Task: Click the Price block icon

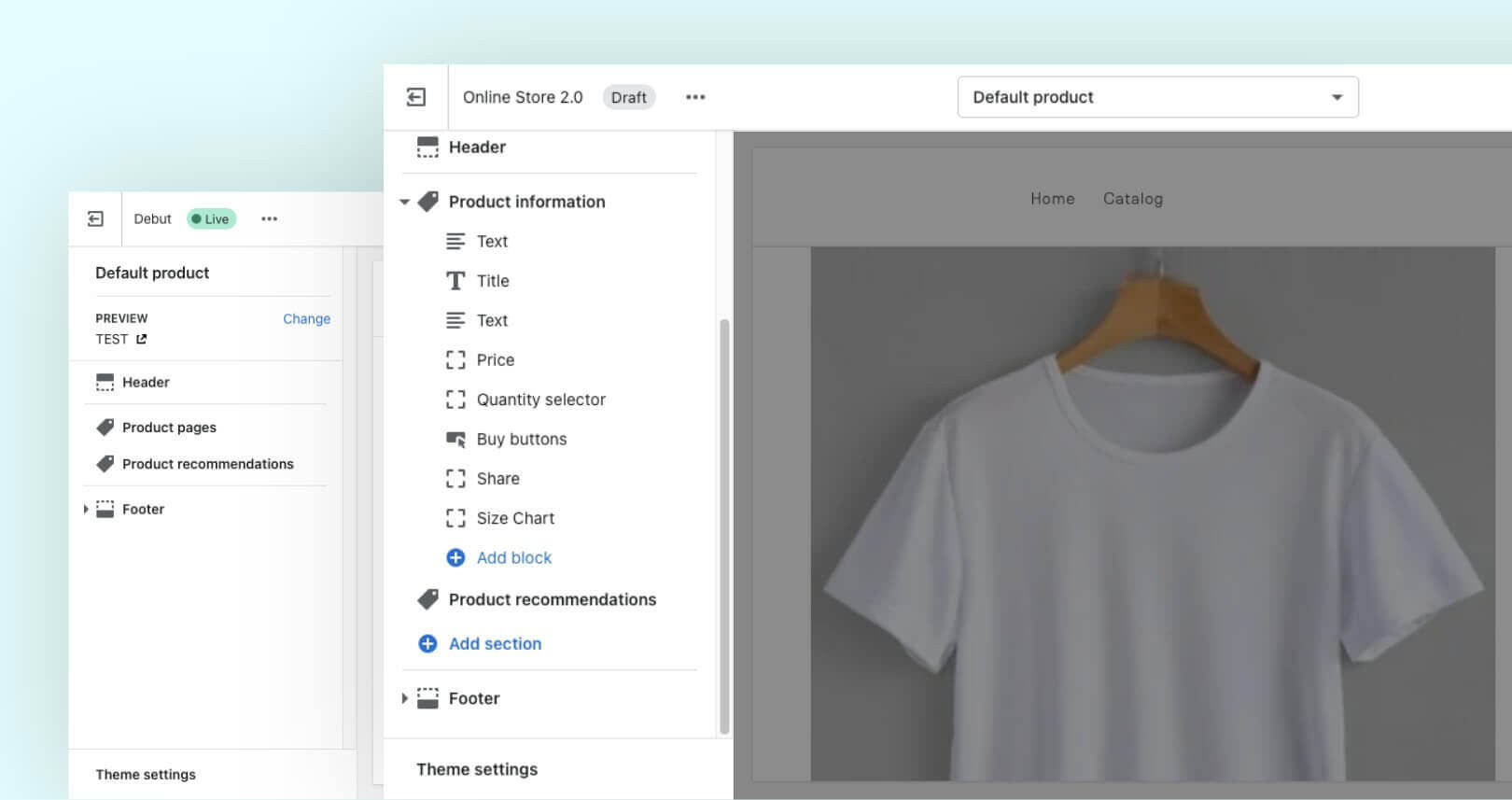Action: pyautogui.click(x=455, y=360)
